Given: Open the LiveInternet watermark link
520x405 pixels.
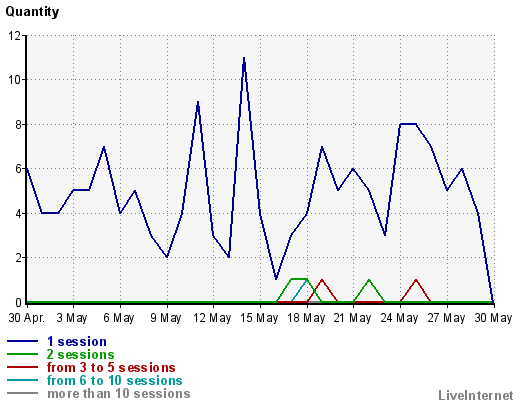Looking at the screenshot, I should click(476, 395).
